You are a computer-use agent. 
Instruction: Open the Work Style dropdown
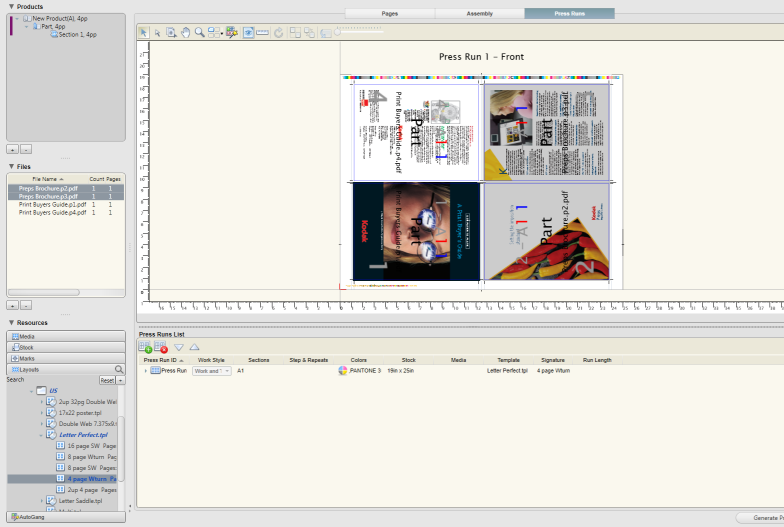[x=212, y=371]
